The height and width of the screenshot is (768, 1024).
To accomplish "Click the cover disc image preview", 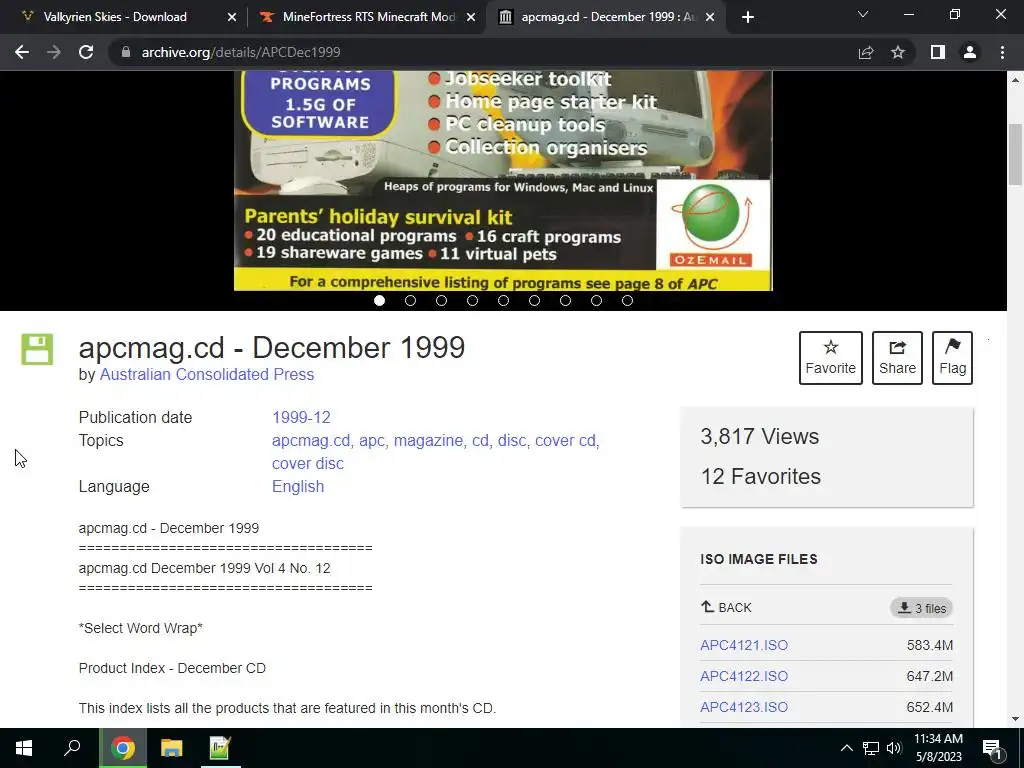I will click(x=503, y=180).
